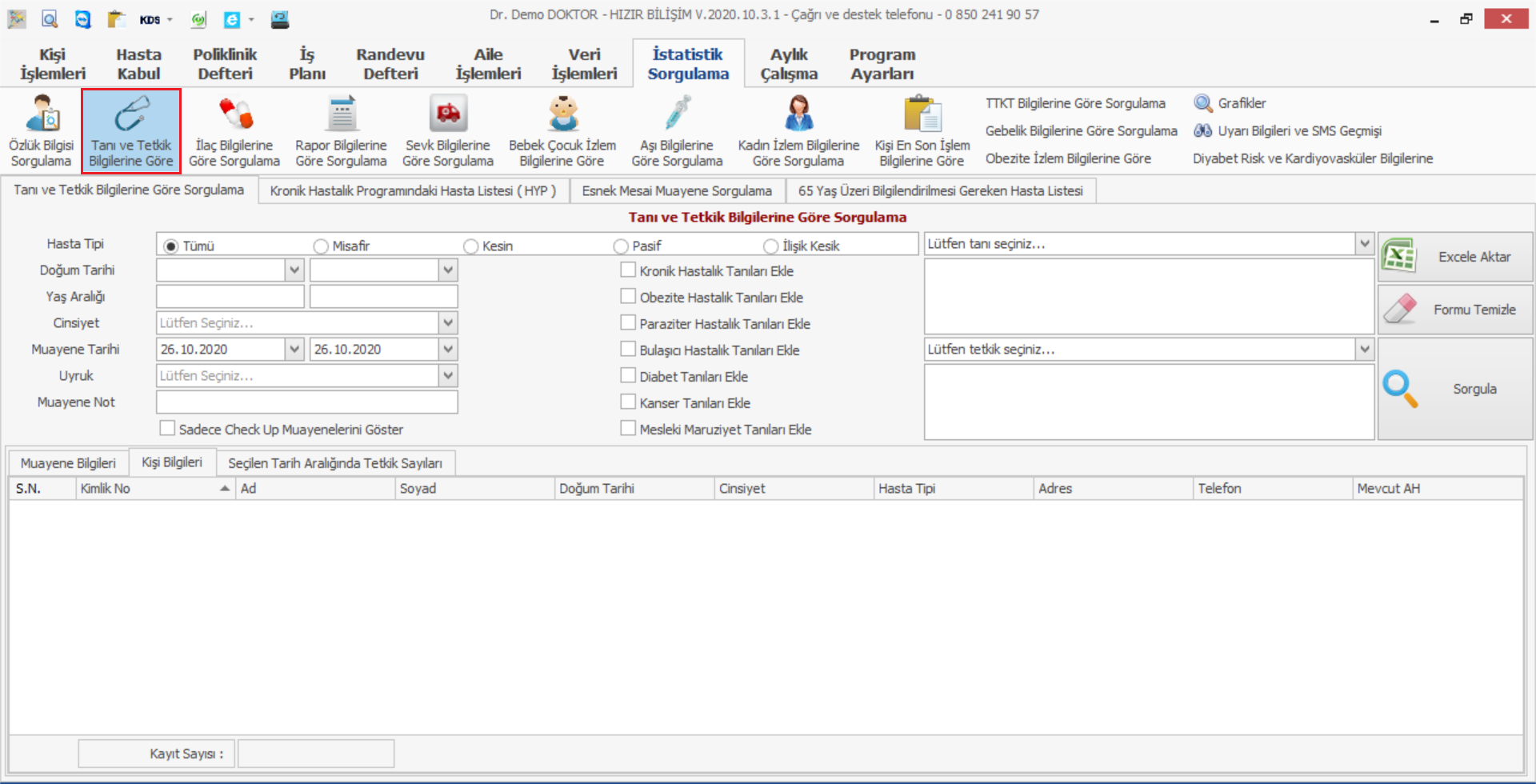
Task: Sort by Kimlik No column header
Action: click(x=155, y=488)
